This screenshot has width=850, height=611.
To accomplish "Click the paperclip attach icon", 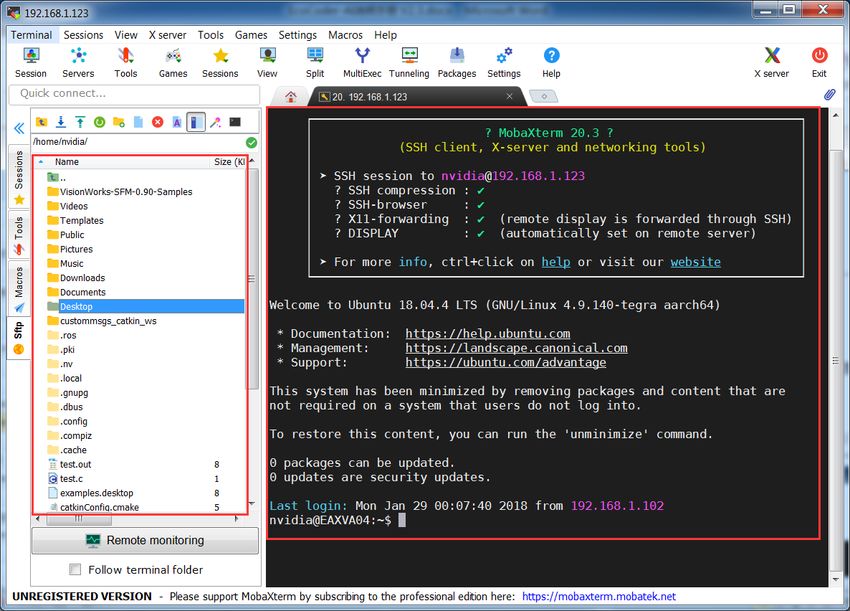I will pos(829,95).
